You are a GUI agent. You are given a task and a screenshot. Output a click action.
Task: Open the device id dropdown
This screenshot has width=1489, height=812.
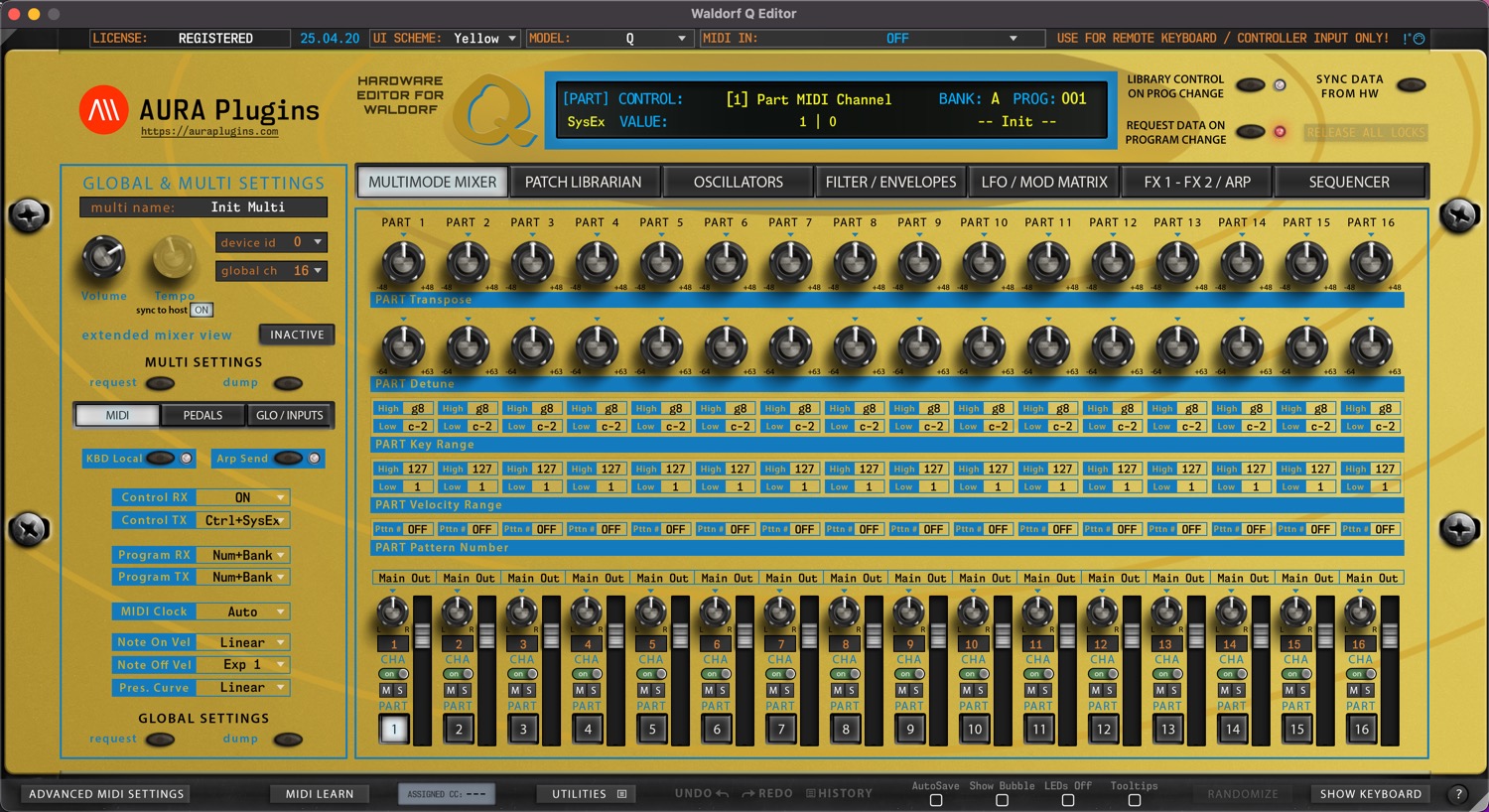point(271,242)
